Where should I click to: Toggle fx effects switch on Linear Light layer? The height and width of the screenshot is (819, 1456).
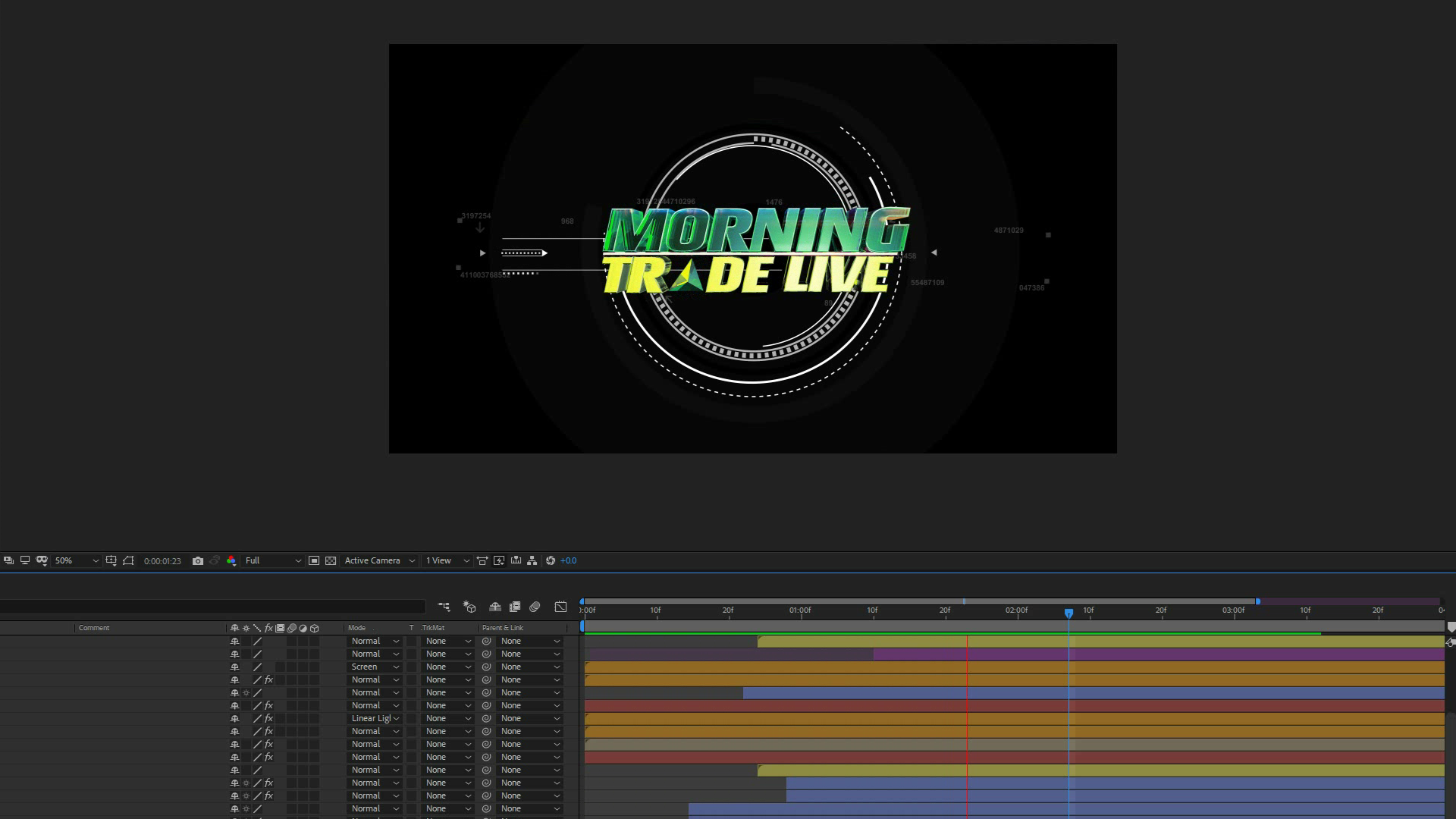coord(268,719)
